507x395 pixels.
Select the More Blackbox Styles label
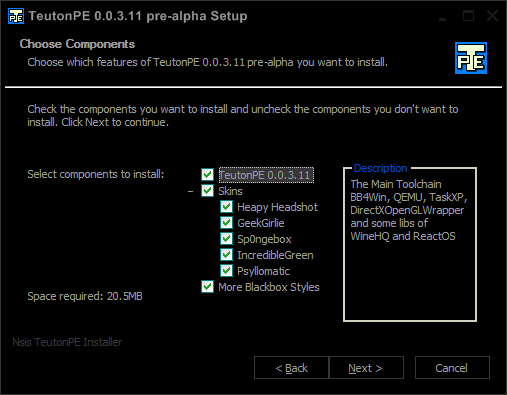(269, 287)
